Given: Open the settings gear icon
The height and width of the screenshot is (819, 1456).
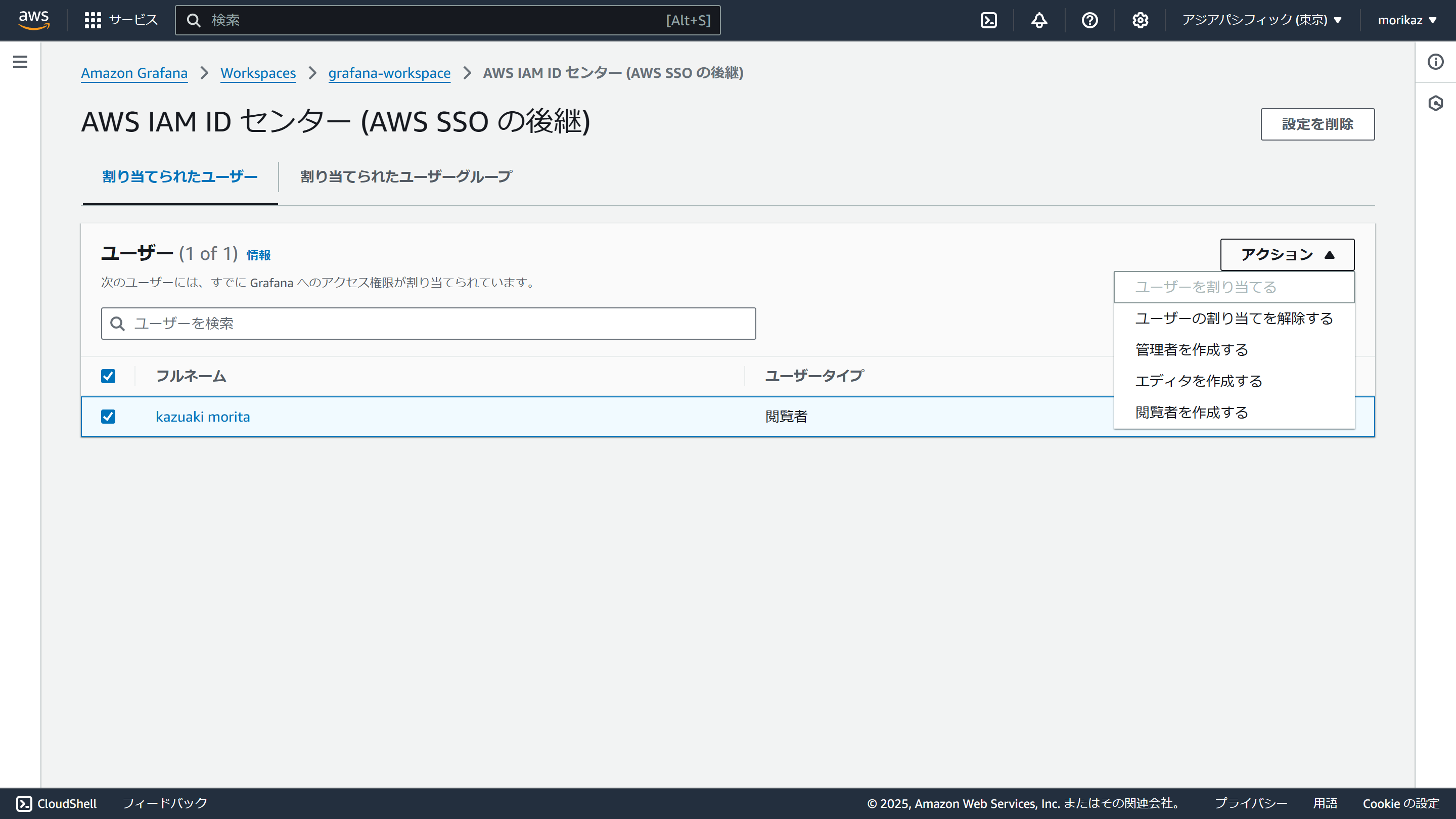Looking at the screenshot, I should coord(1140,20).
